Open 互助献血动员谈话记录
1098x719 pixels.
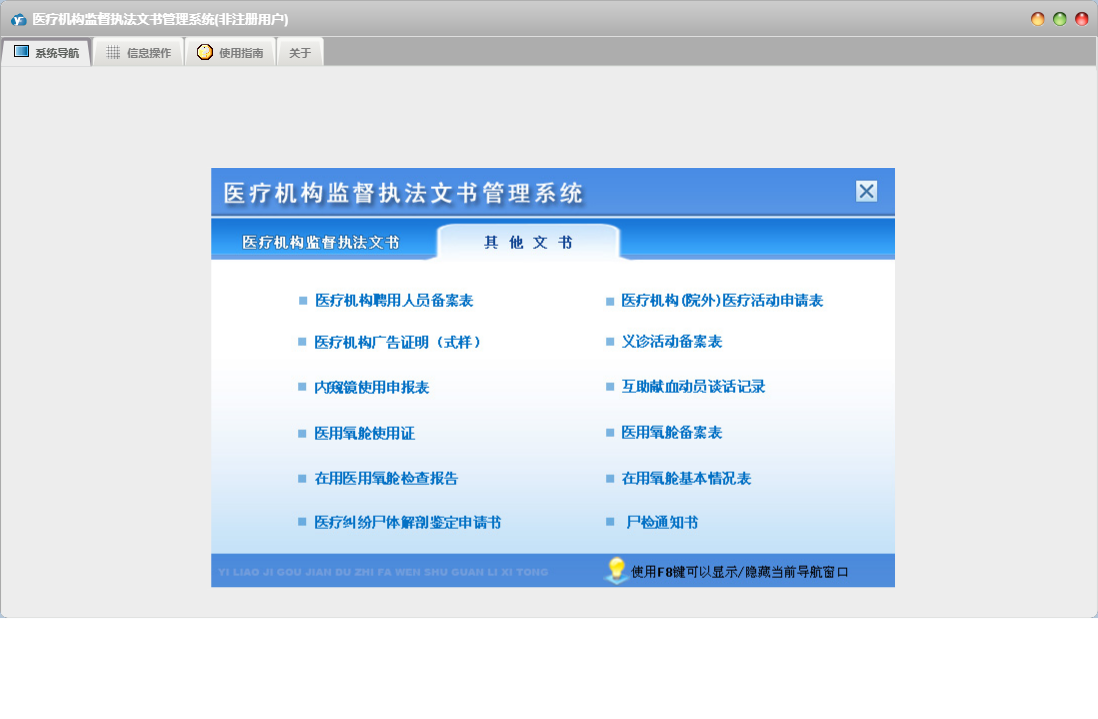(x=693, y=386)
